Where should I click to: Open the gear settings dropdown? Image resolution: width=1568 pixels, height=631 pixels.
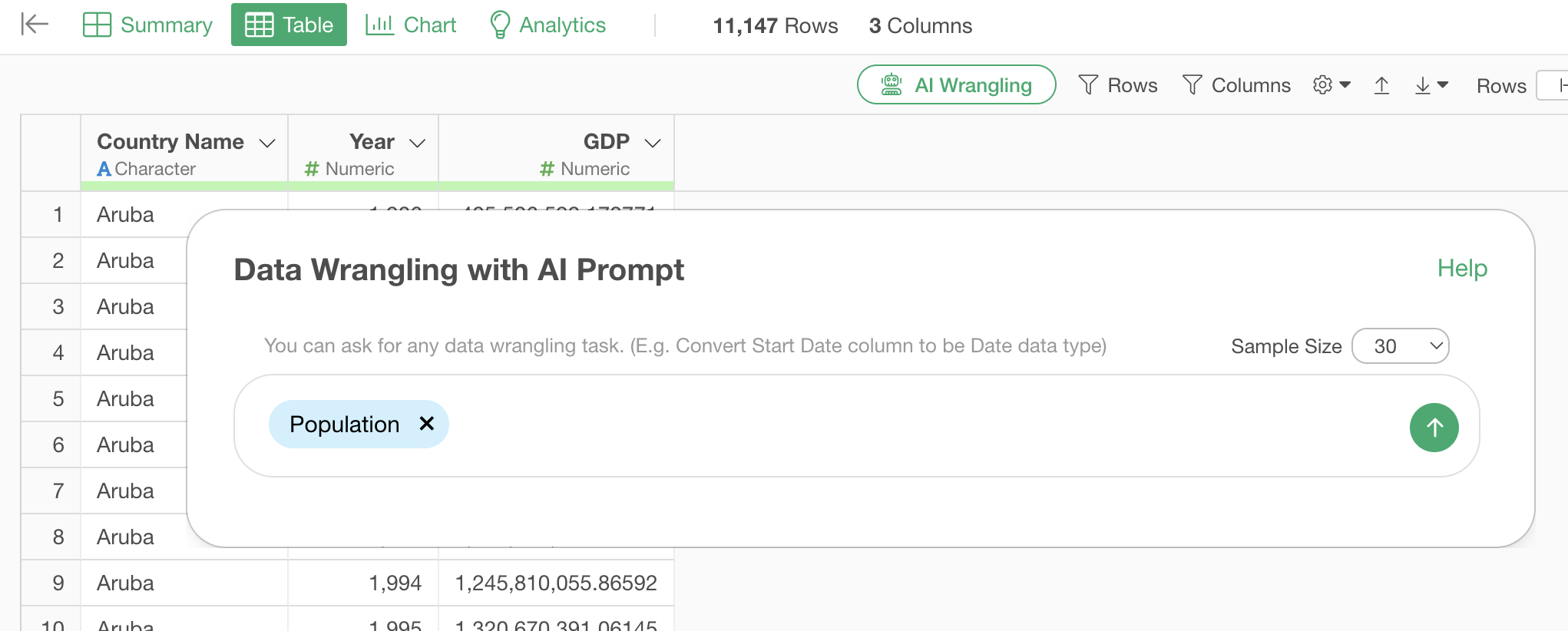point(1331,85)
